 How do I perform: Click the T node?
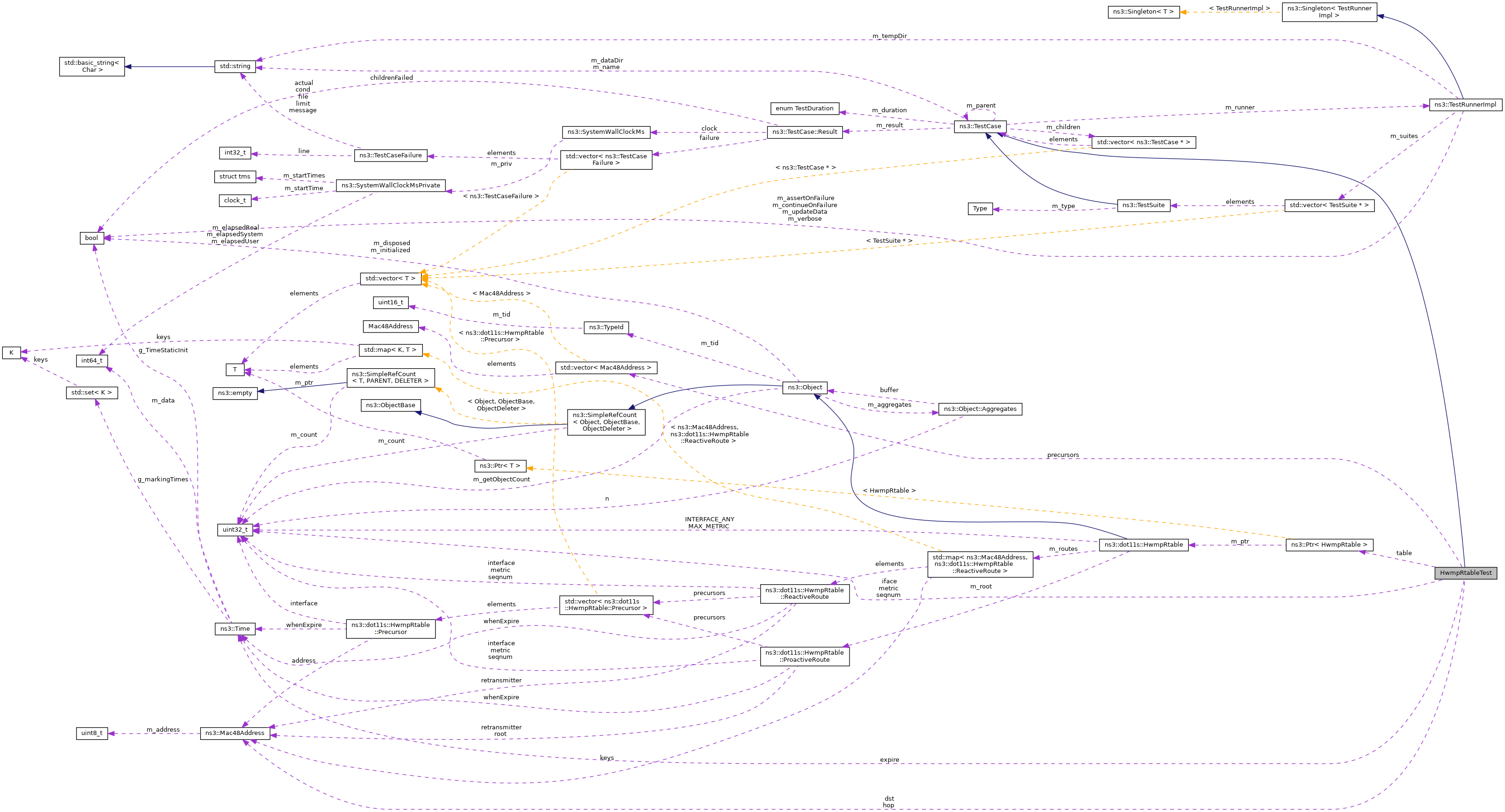235,370
